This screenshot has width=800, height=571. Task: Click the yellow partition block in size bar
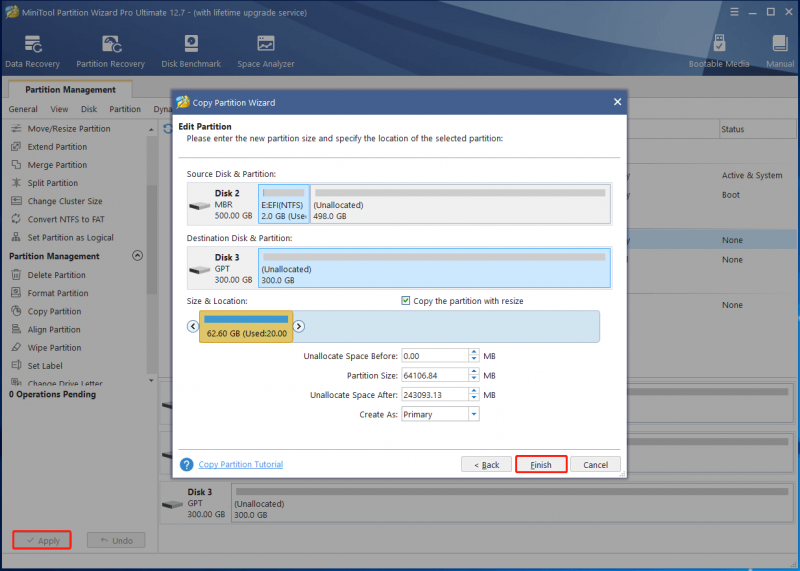[x=246, y=327]
